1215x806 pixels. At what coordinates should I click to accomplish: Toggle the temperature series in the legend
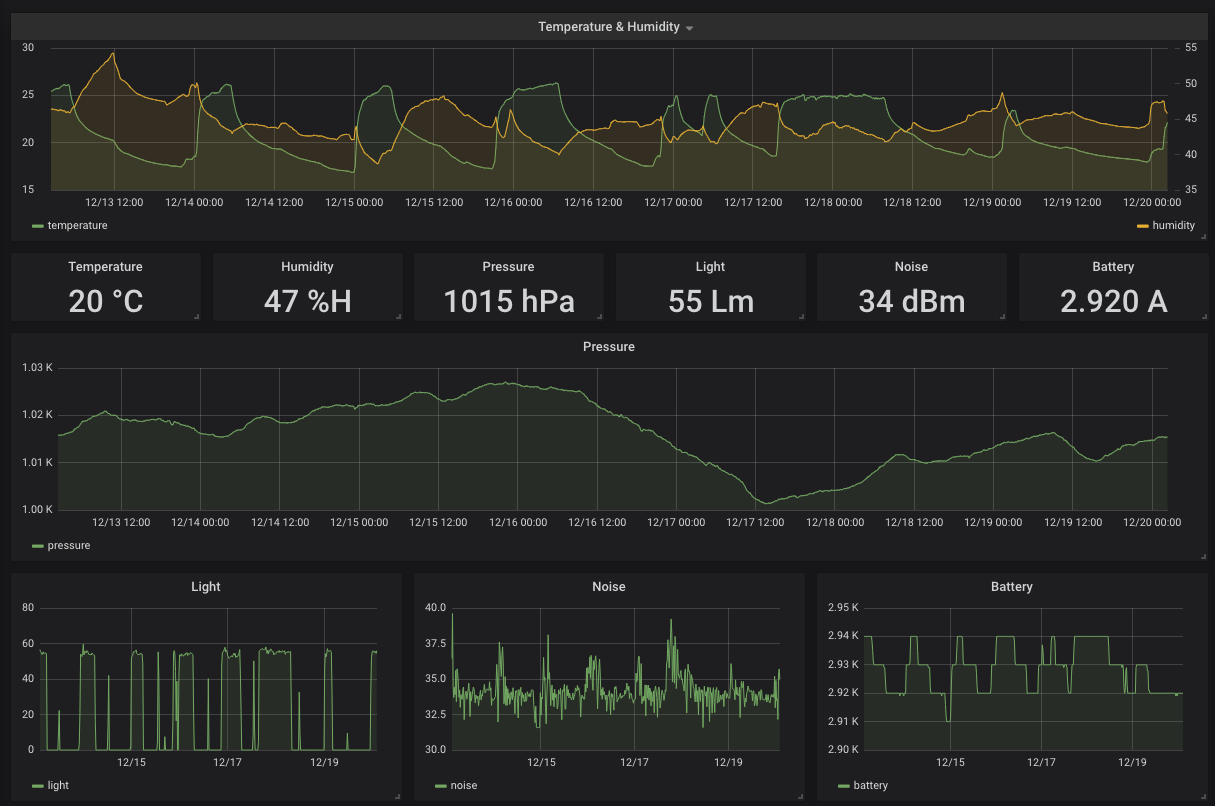[77, 226]
